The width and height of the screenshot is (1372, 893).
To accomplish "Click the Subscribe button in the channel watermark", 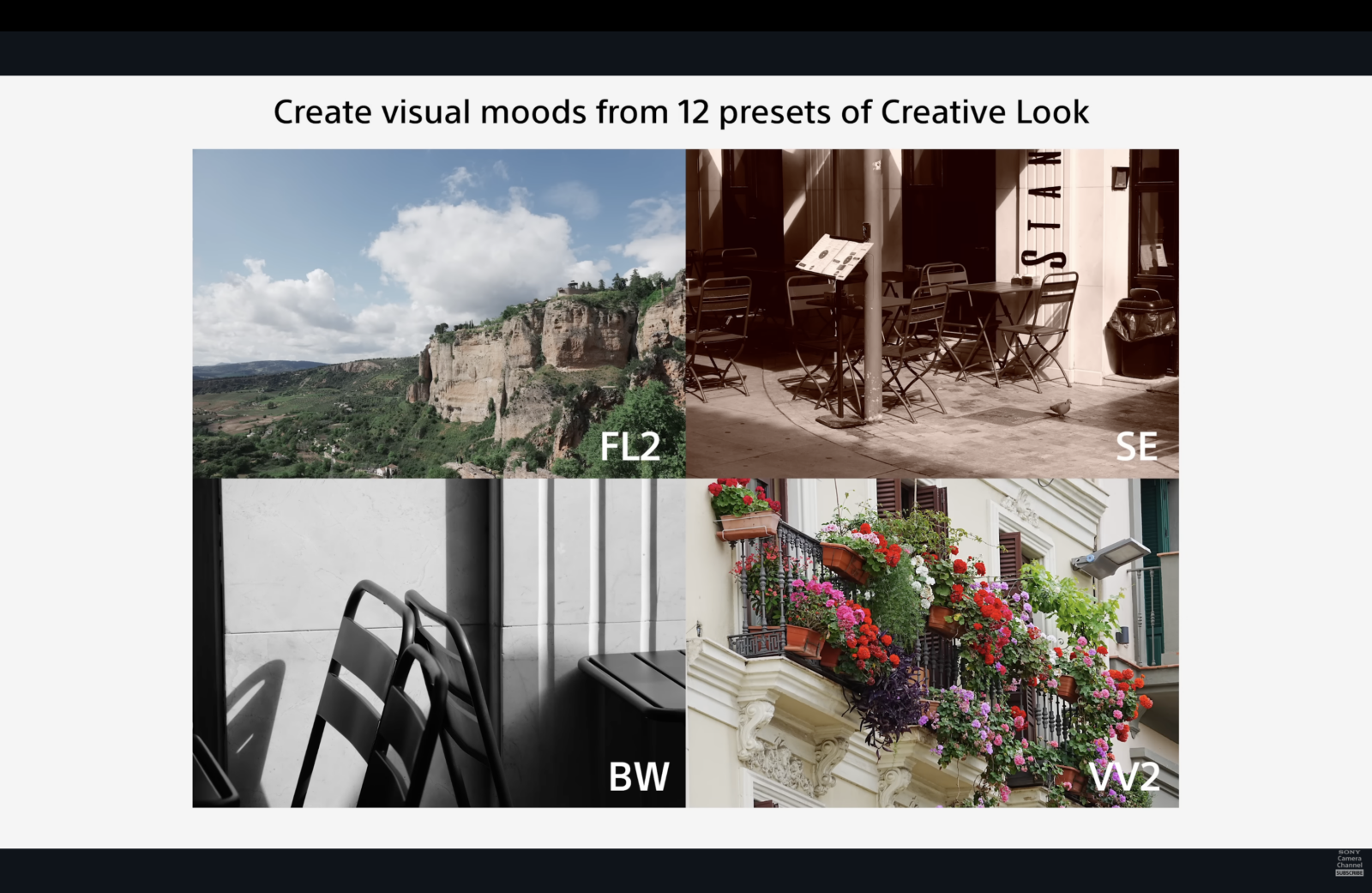I will pyautogui.click(x=1349, y=872).
